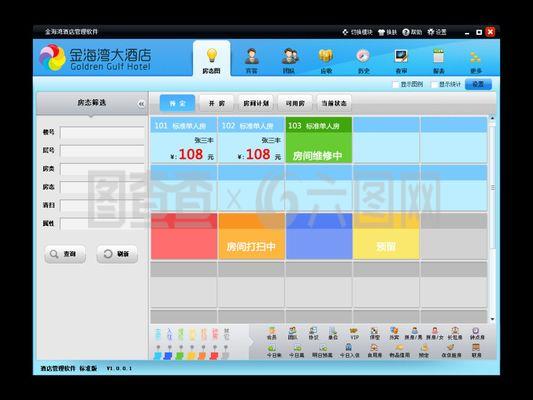
Task: Select room 101 card
Action: pyautogui.click(x=184, y=140)
